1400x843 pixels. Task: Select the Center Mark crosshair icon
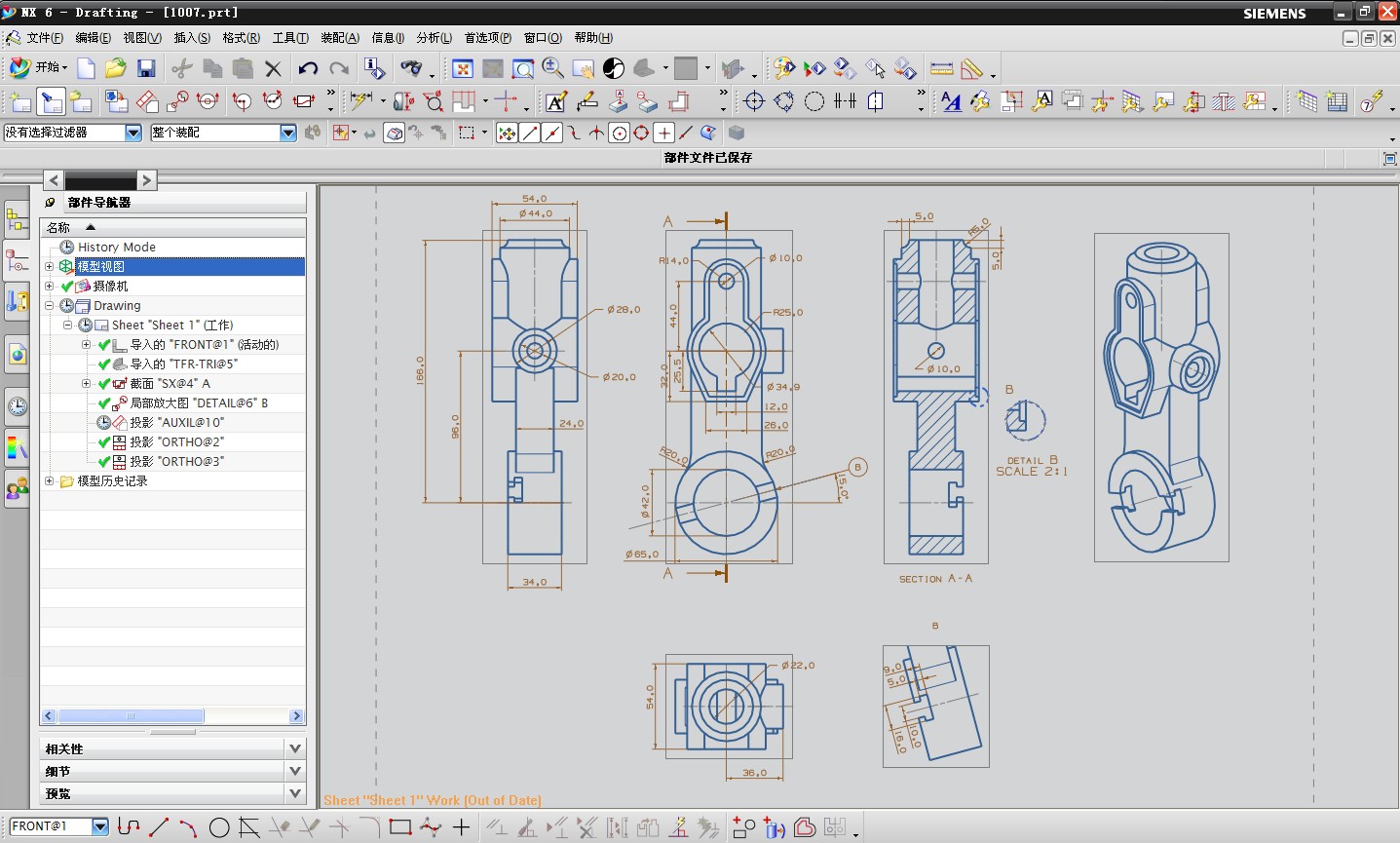point(754,101)
